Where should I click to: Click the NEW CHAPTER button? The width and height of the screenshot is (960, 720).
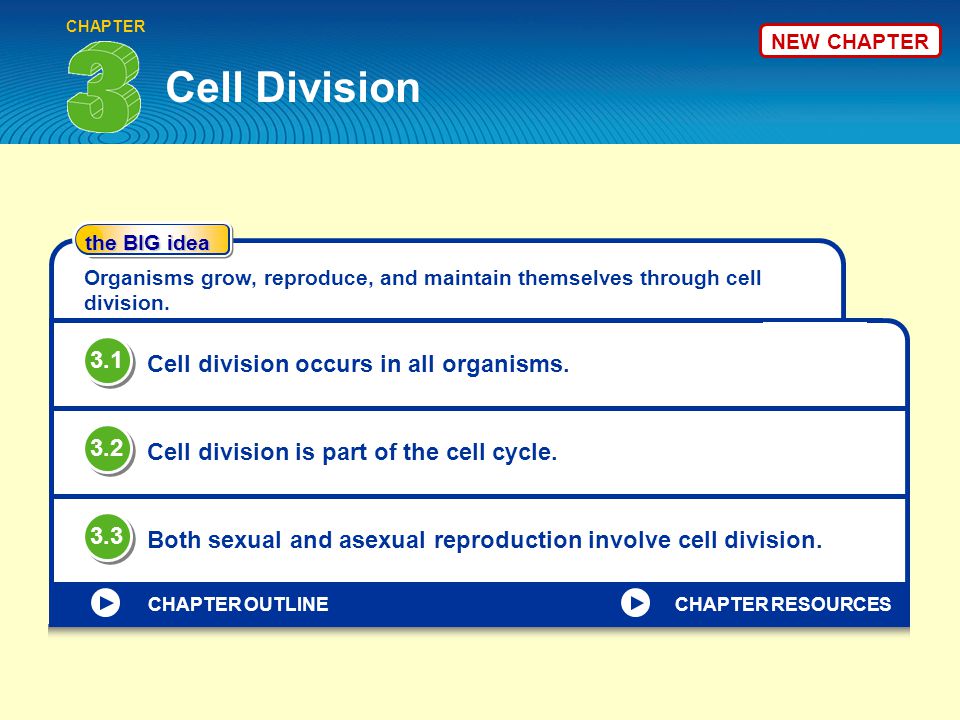850,41
